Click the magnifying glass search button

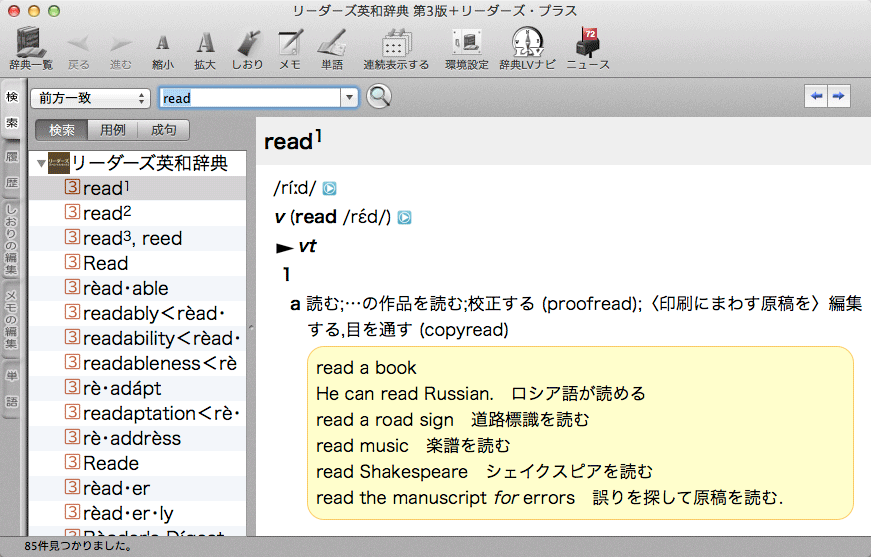pos(379,97)
